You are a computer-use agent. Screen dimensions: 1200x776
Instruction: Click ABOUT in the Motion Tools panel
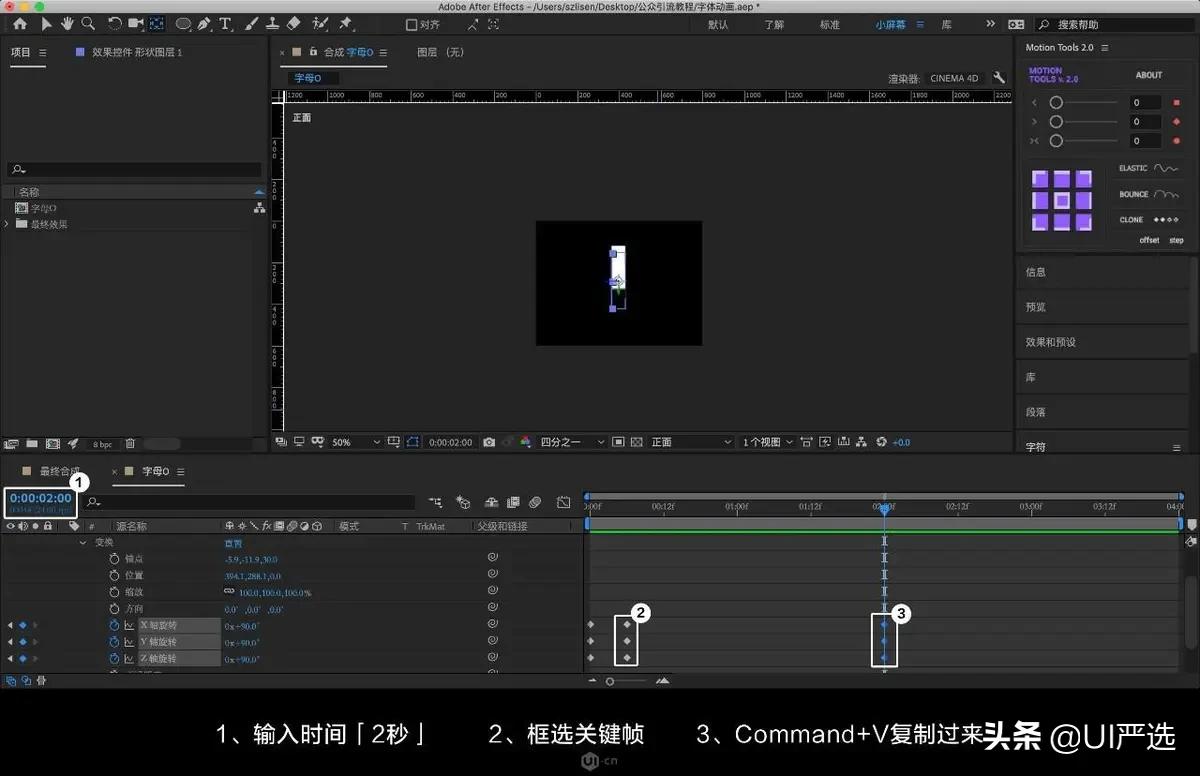(1148, 74)
